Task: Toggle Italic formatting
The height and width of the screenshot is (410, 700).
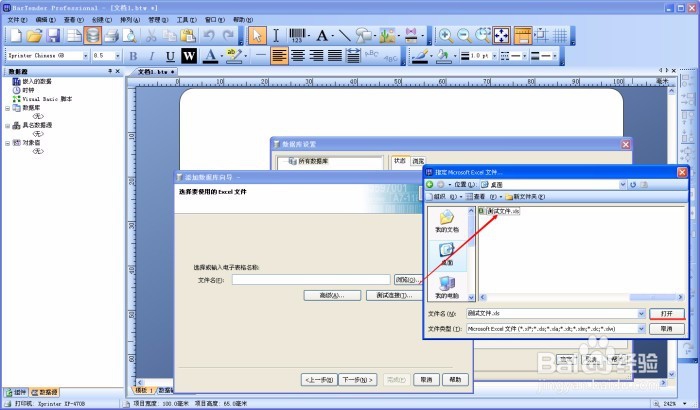Action: 152,56
